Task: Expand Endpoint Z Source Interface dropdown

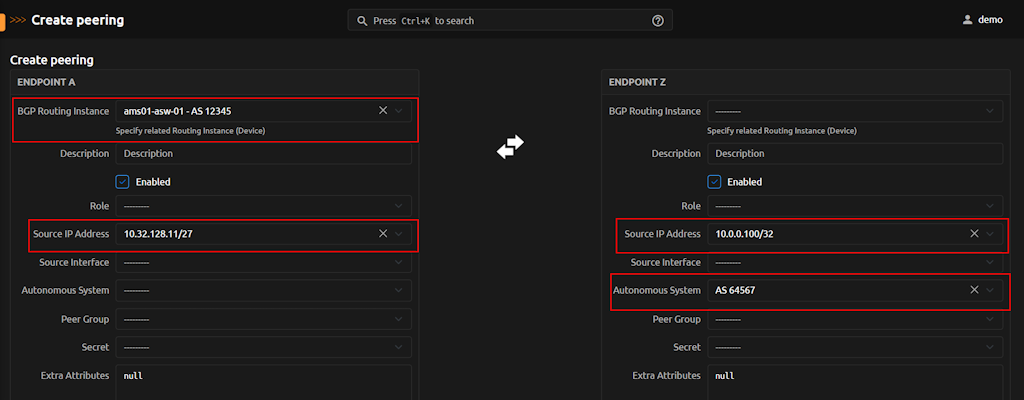Action: pyautogui.click(x=855, y=262)
